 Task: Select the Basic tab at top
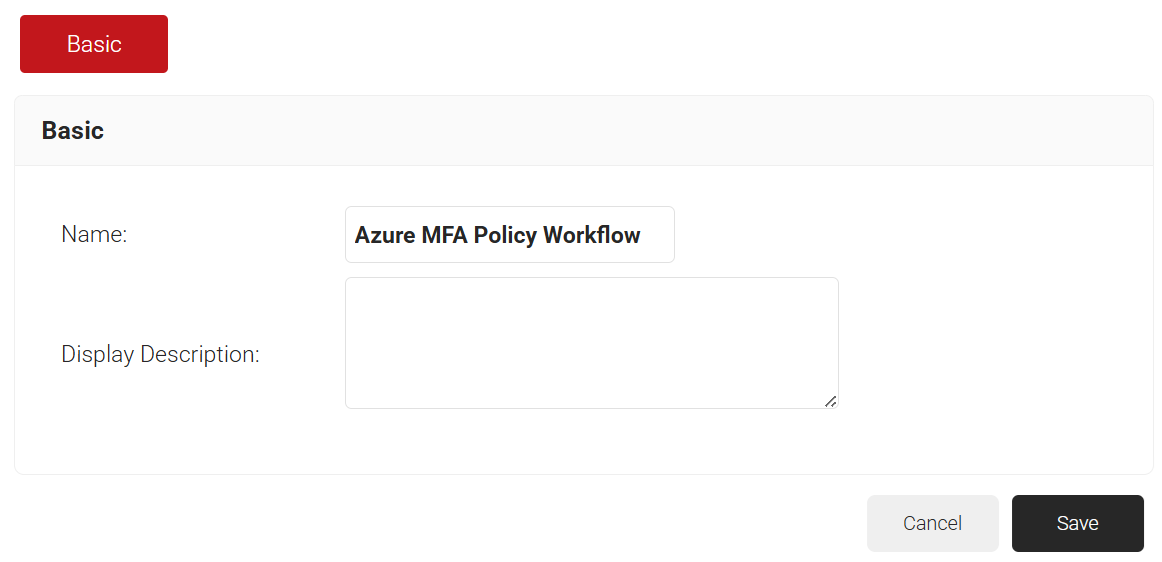coord(94,44)
